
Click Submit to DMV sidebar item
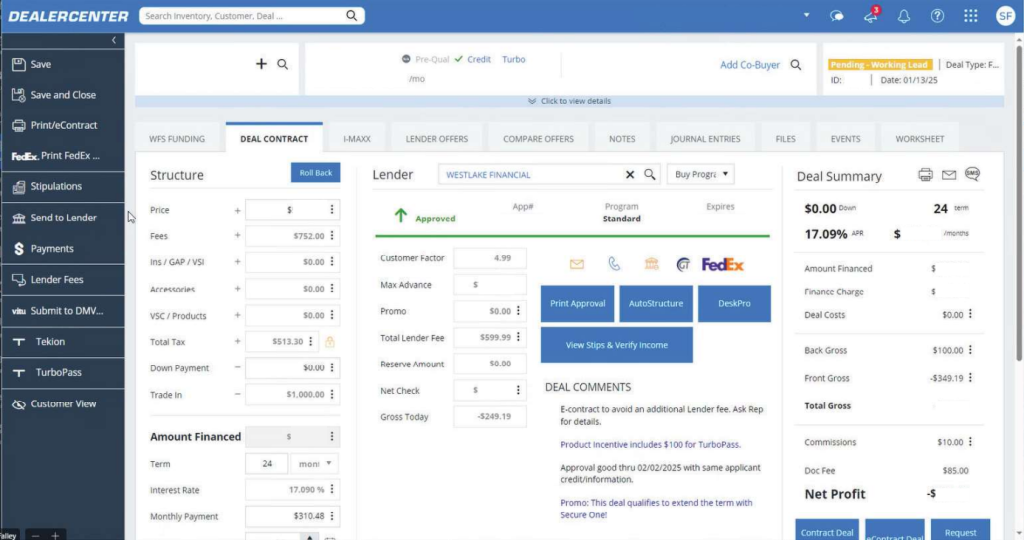[63, 311]
